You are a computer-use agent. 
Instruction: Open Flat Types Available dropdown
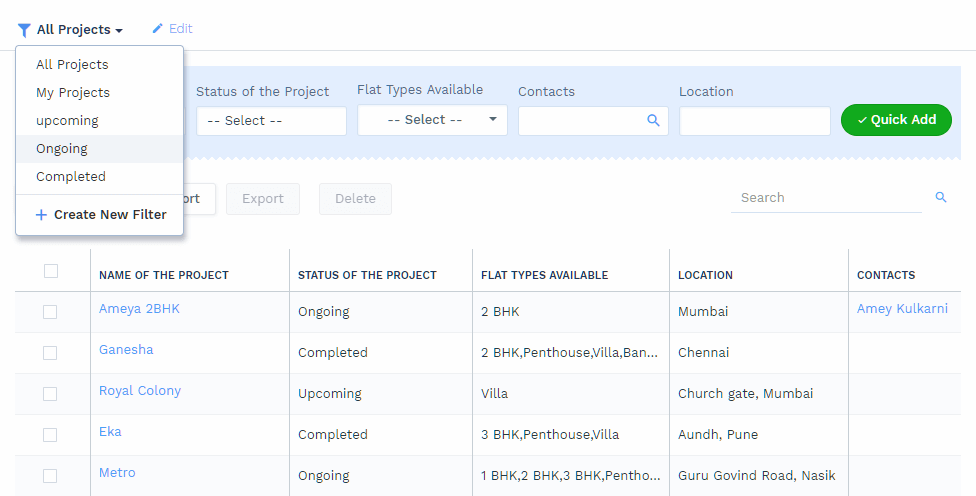(x=433, y=119)
